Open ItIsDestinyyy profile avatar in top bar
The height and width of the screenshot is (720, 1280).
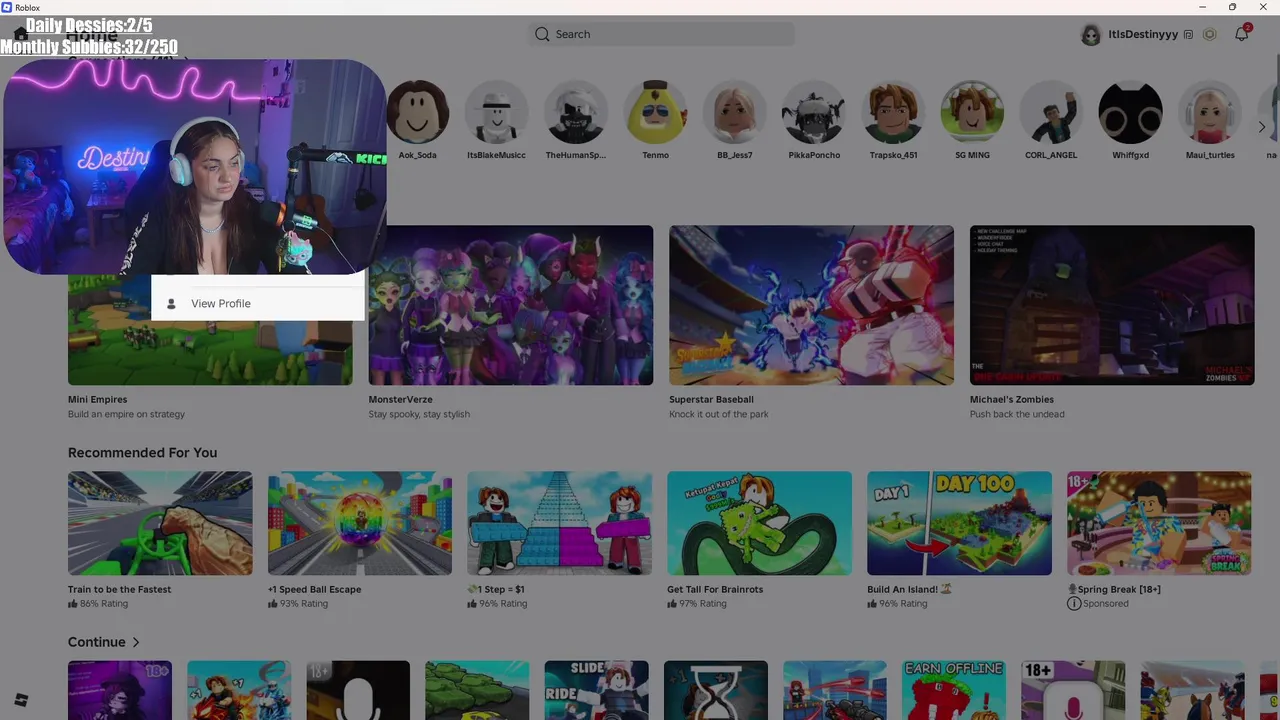[x=1091, y=34]
